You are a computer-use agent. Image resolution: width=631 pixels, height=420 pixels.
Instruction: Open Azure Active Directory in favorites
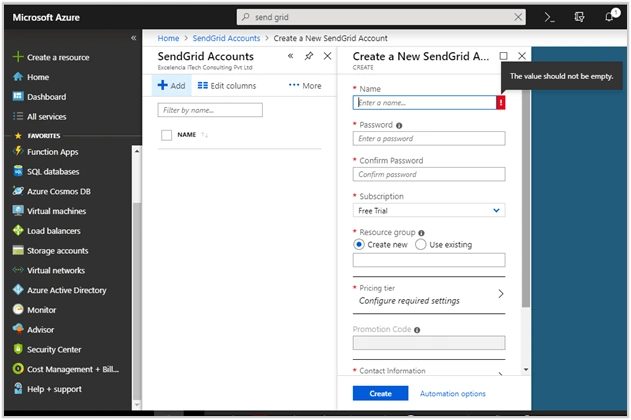click(66, 290)
